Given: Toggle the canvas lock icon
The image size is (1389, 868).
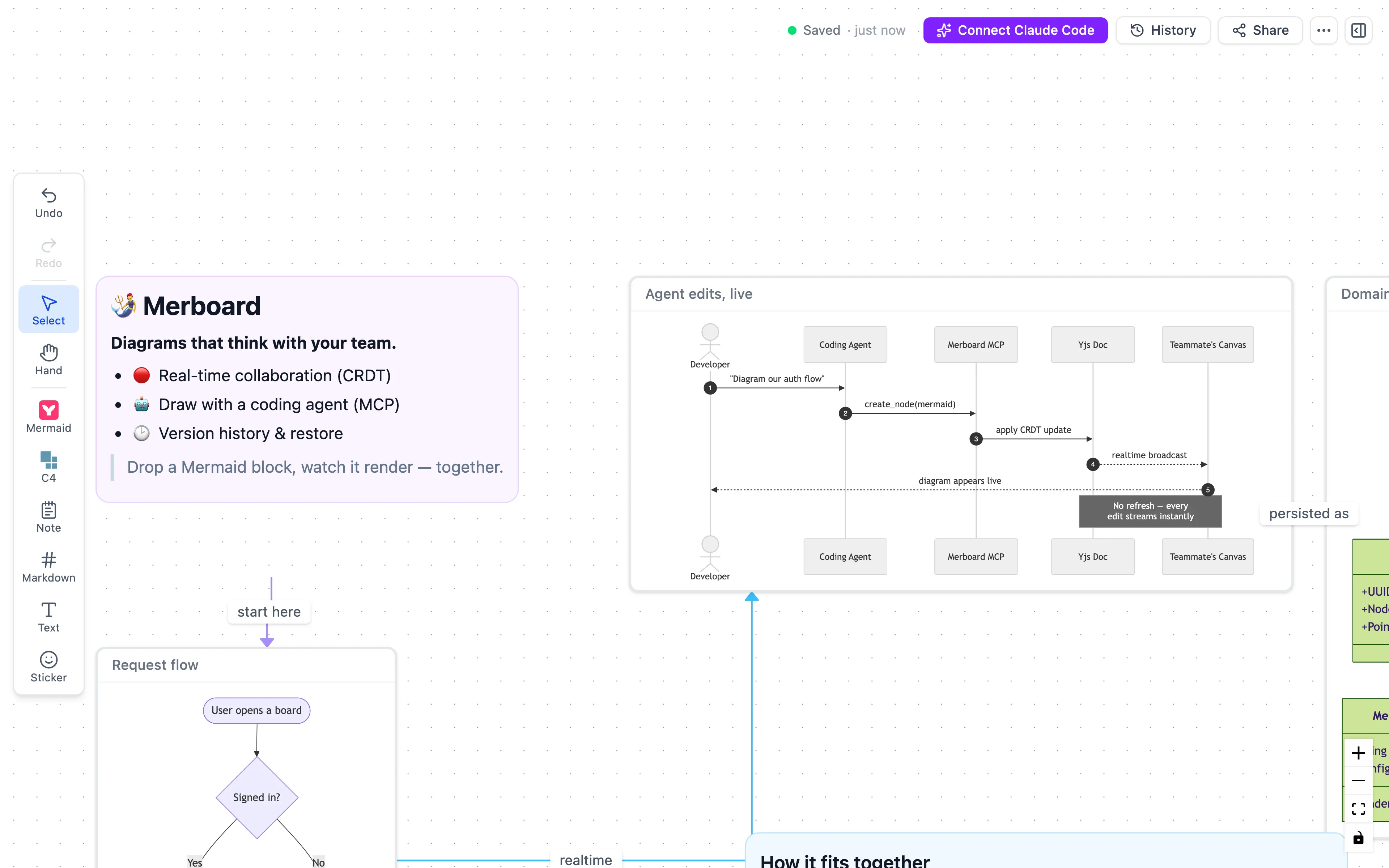Looking at the screenshot, I should point(1358,838).
